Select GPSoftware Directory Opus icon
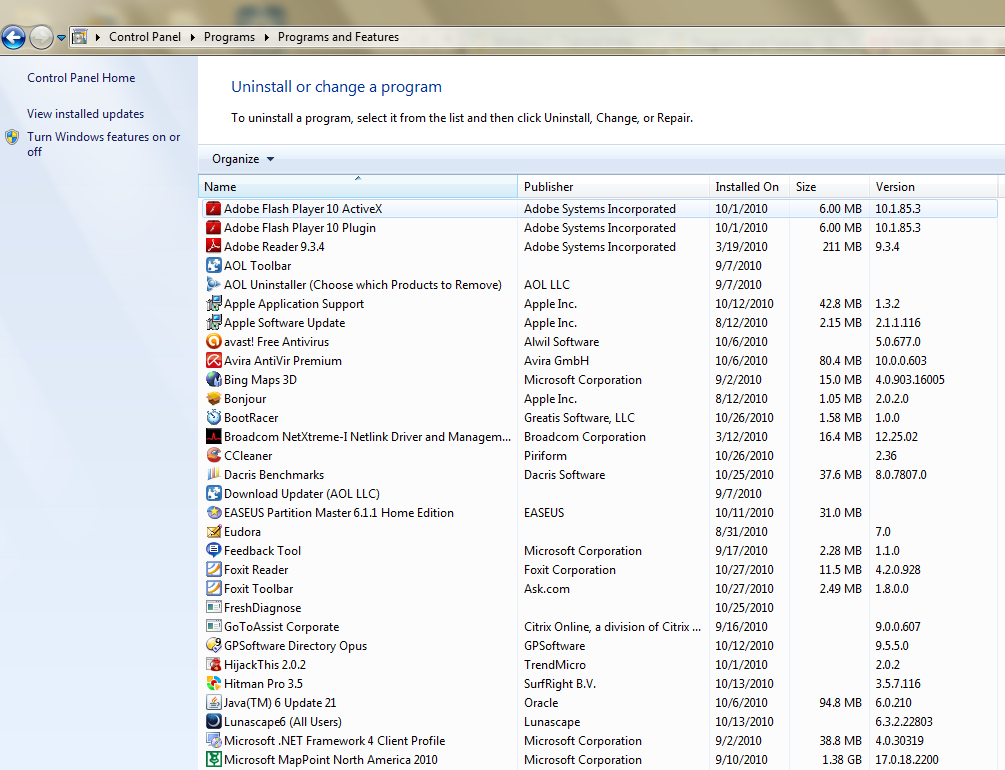 (213, 646)
